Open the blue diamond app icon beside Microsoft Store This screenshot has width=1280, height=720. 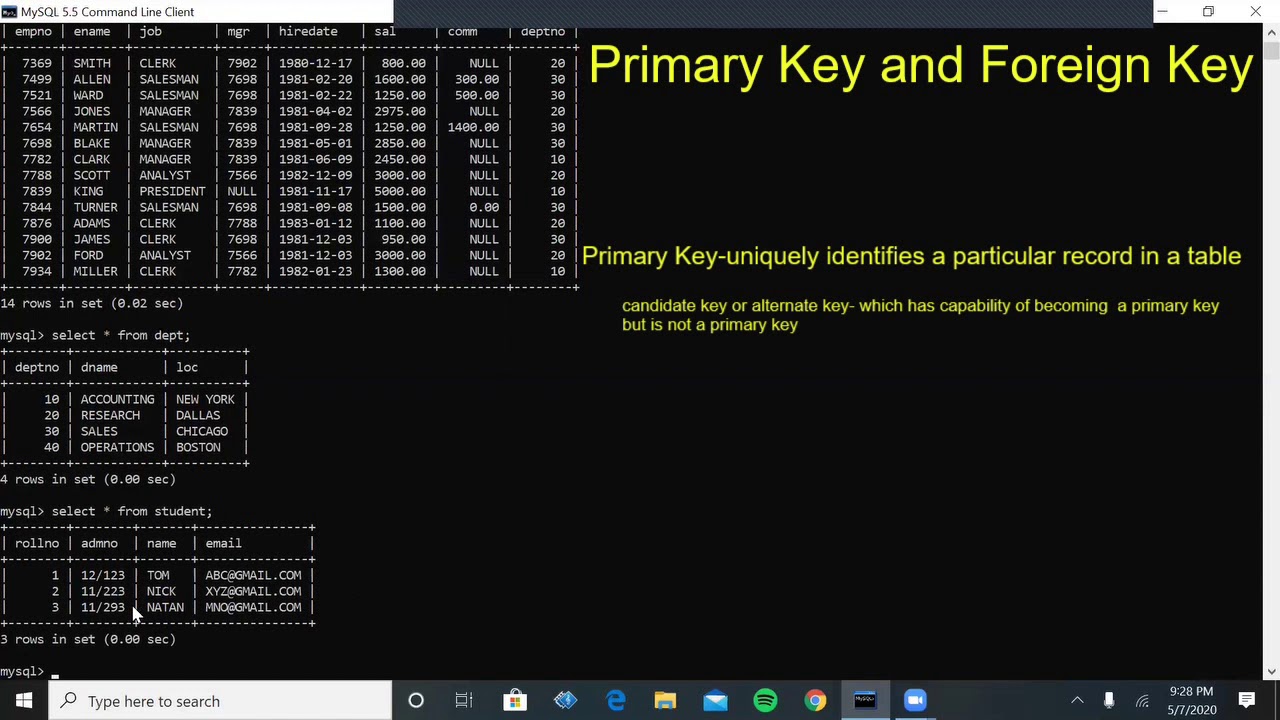565,701
